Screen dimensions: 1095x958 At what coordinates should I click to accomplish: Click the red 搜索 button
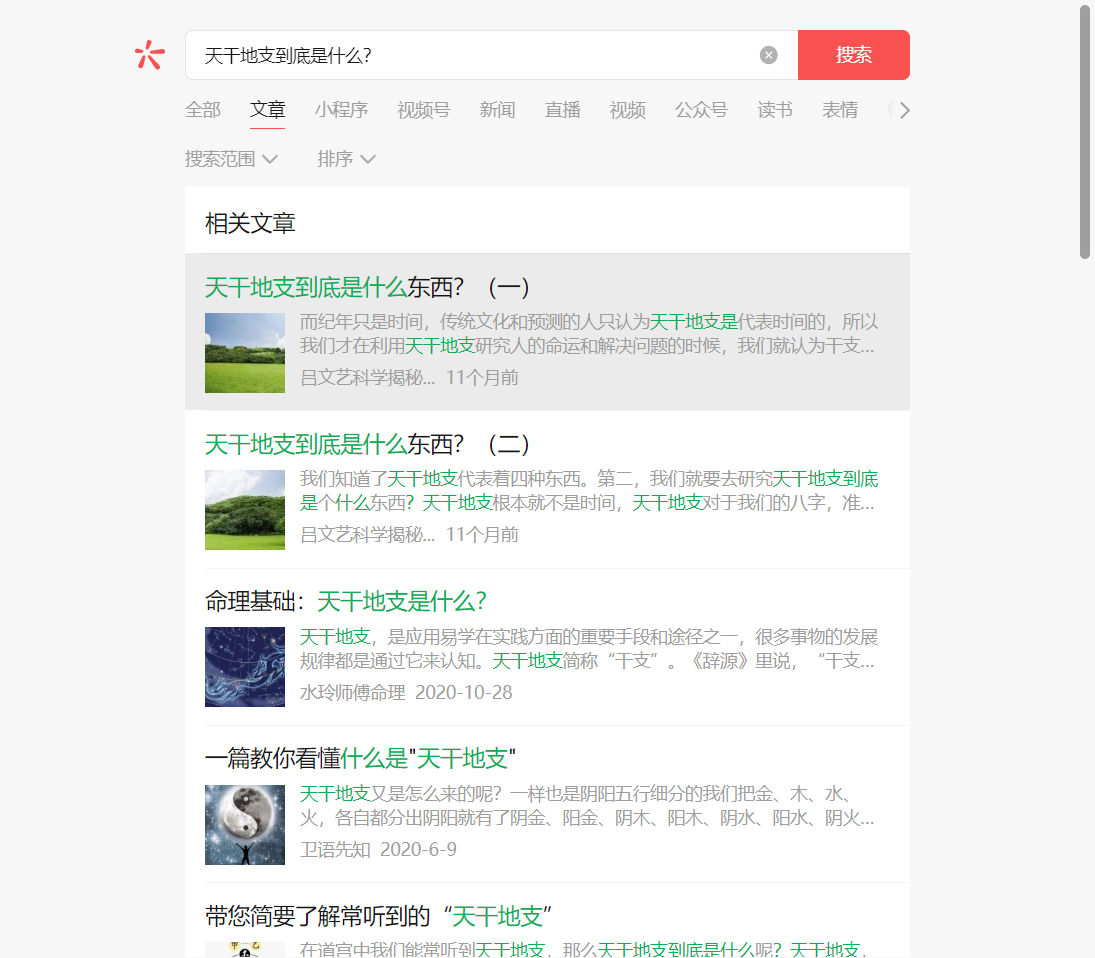pos(853,54)
